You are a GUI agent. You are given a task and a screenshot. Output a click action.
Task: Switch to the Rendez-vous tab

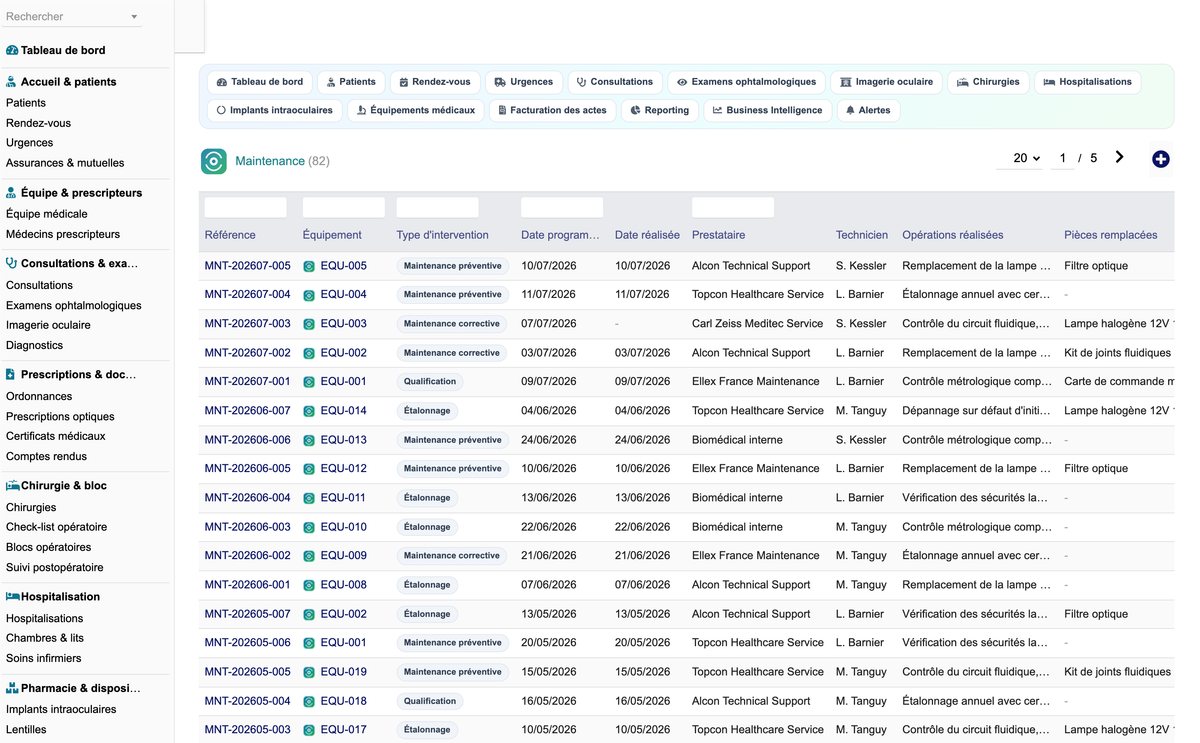[x=435, y=82]
